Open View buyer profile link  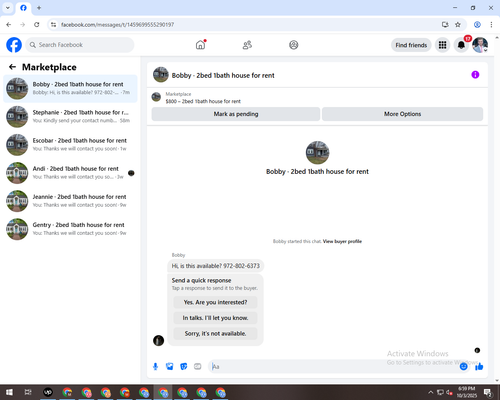[x=342, y=241]
